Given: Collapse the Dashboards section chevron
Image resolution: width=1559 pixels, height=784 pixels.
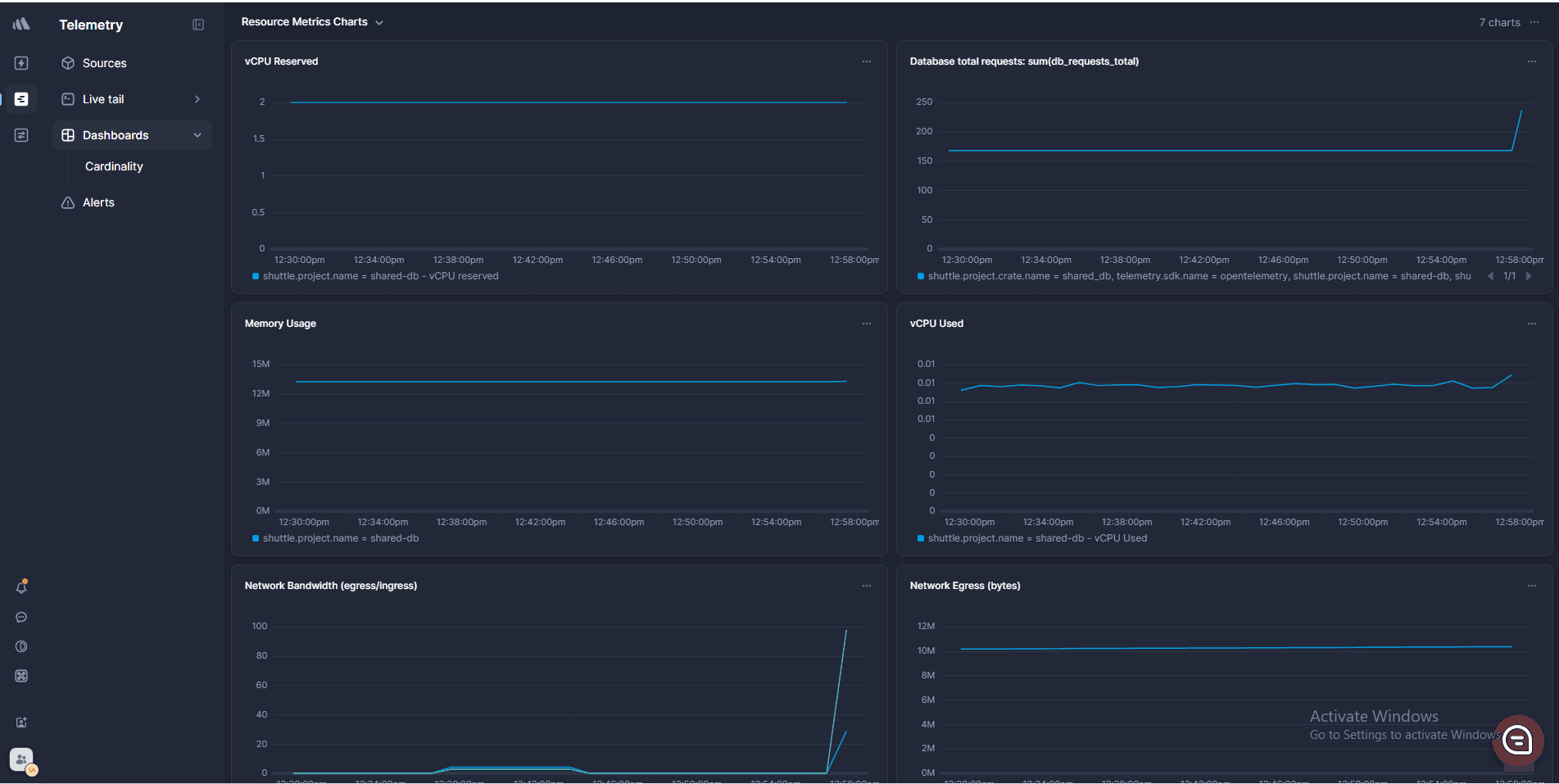Looking at the screenshot, I should click(x=197, y=135).
